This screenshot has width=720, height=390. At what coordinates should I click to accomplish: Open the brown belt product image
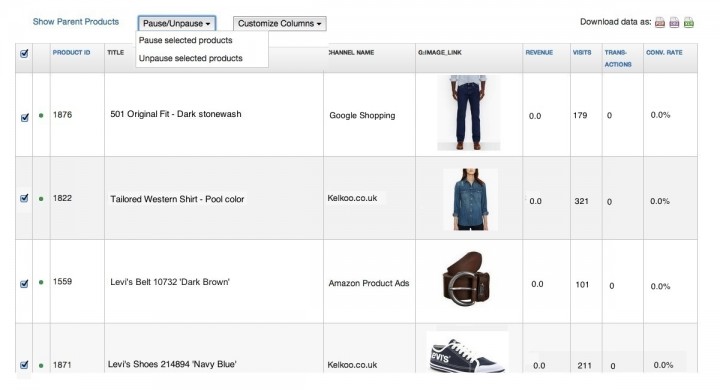pyautogui.click(x=466, y=278)
